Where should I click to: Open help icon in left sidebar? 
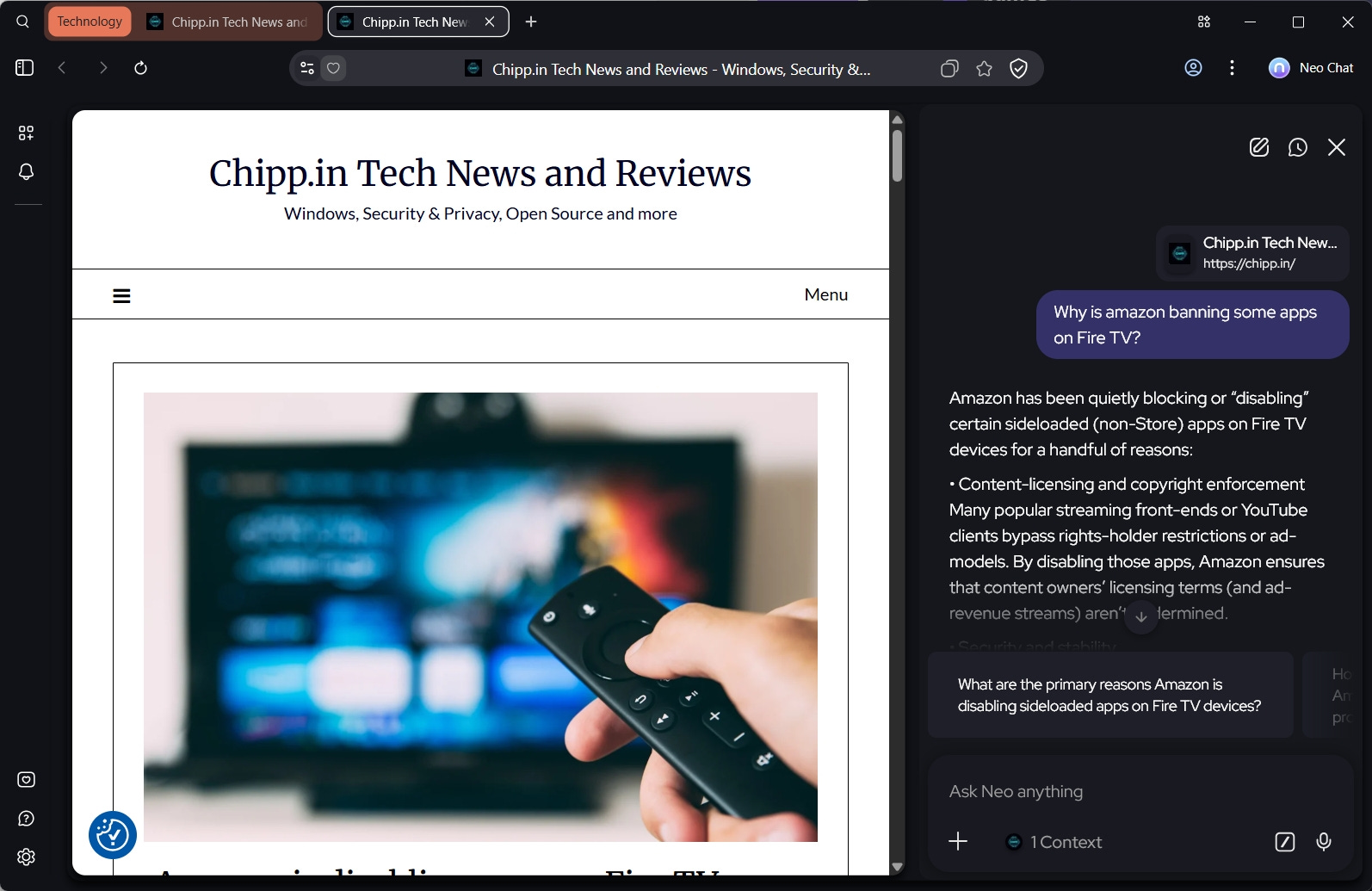pos(27,819)
